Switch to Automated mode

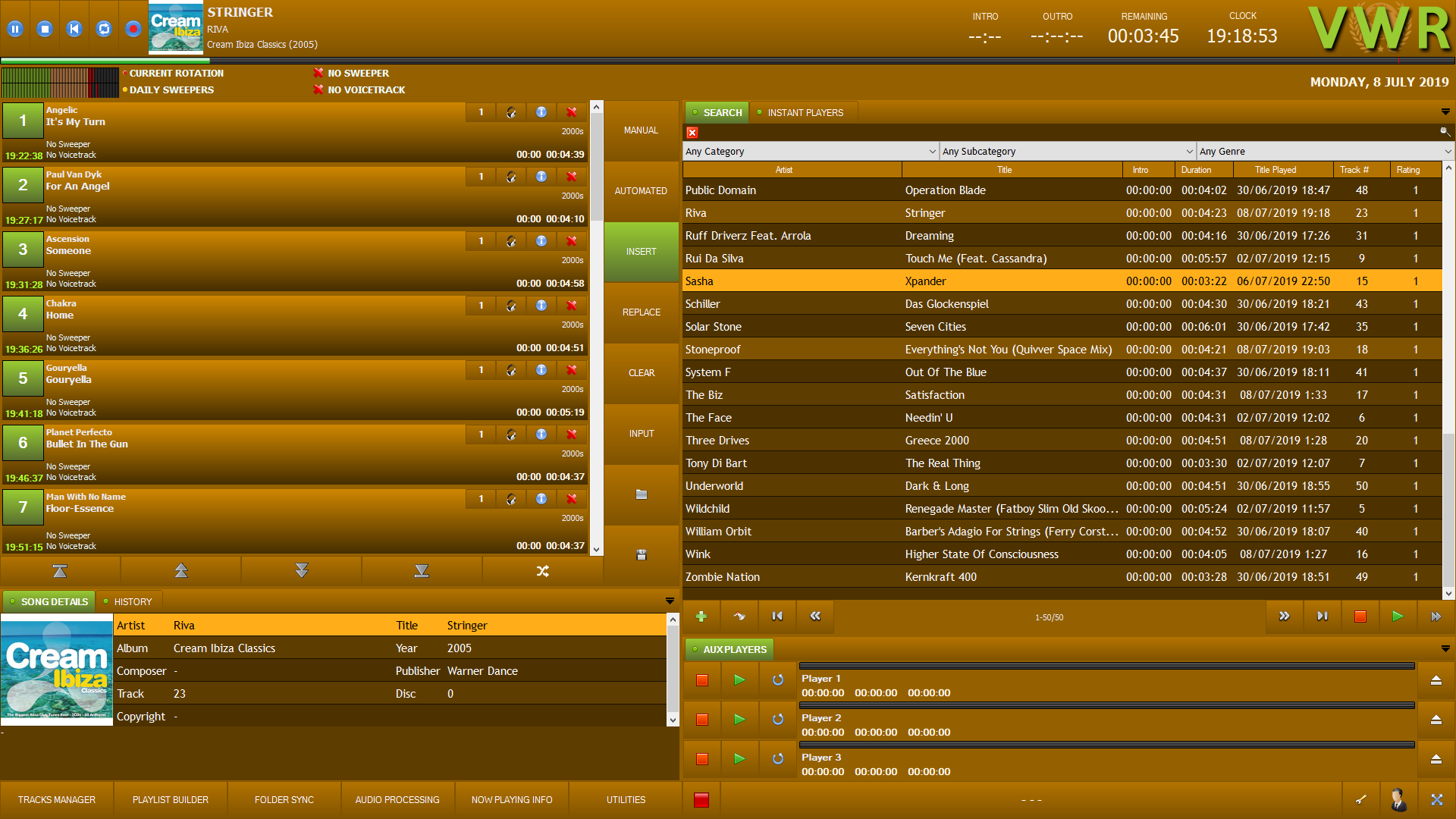642,191
